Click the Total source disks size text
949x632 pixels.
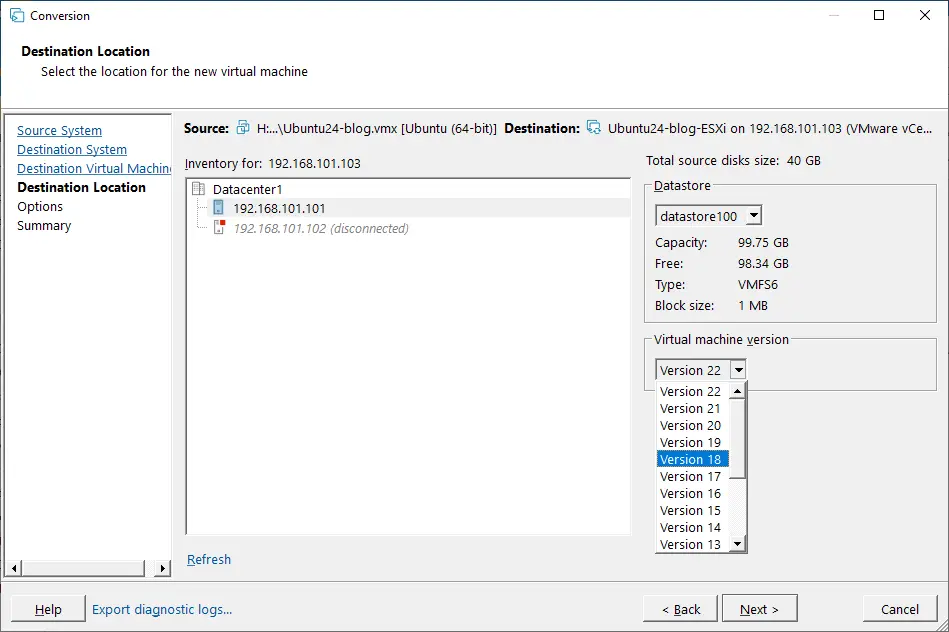point(733,160)
